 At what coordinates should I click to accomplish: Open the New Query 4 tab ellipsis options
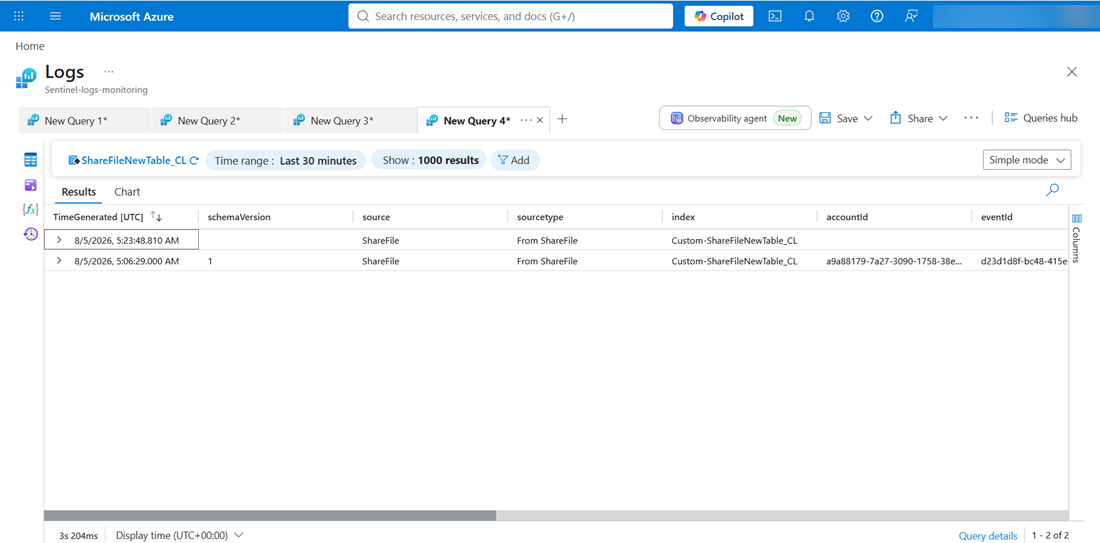(526, 120)
